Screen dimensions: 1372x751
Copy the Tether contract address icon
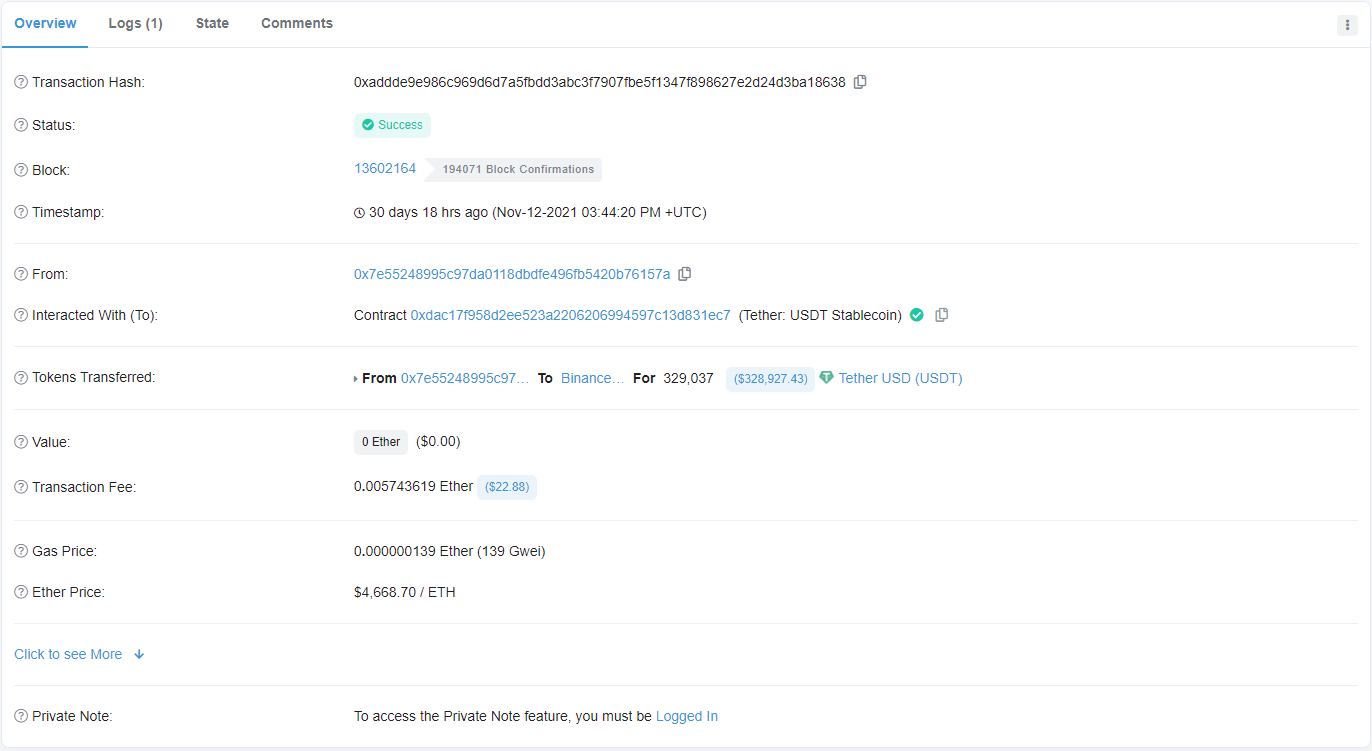[x=942, y=315]
